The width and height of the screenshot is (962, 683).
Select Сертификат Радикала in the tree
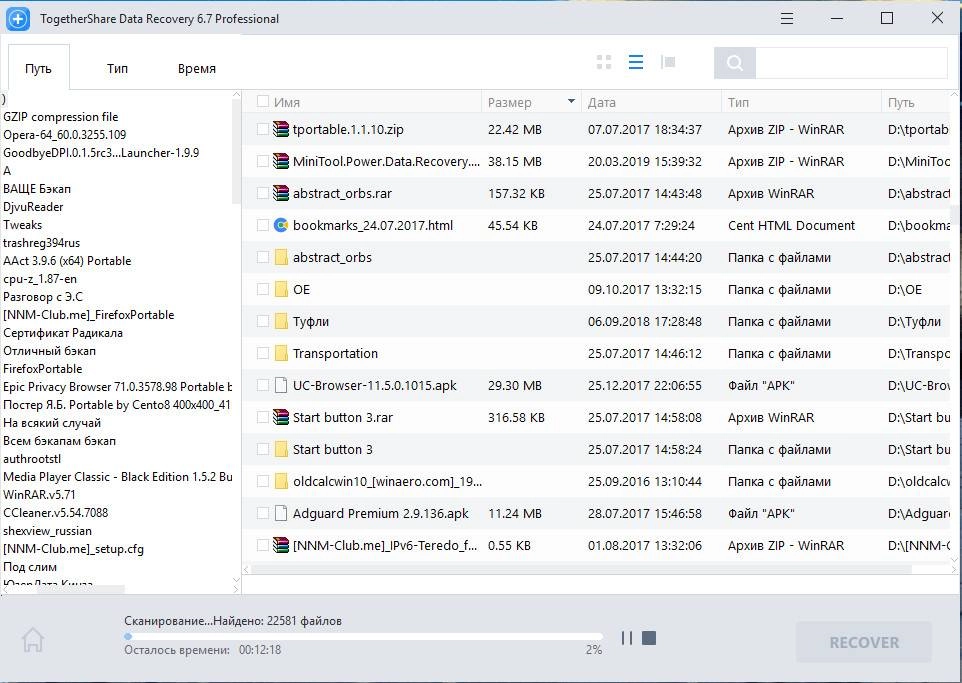[63, 333]
